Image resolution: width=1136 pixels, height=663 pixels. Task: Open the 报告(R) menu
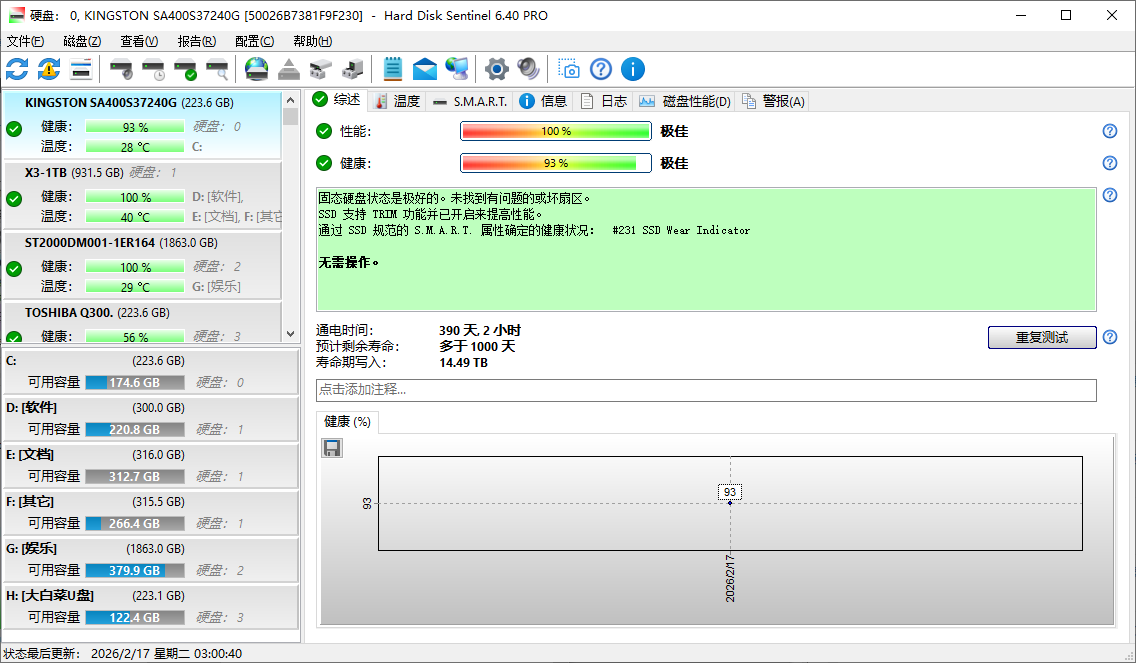(196, 41)
